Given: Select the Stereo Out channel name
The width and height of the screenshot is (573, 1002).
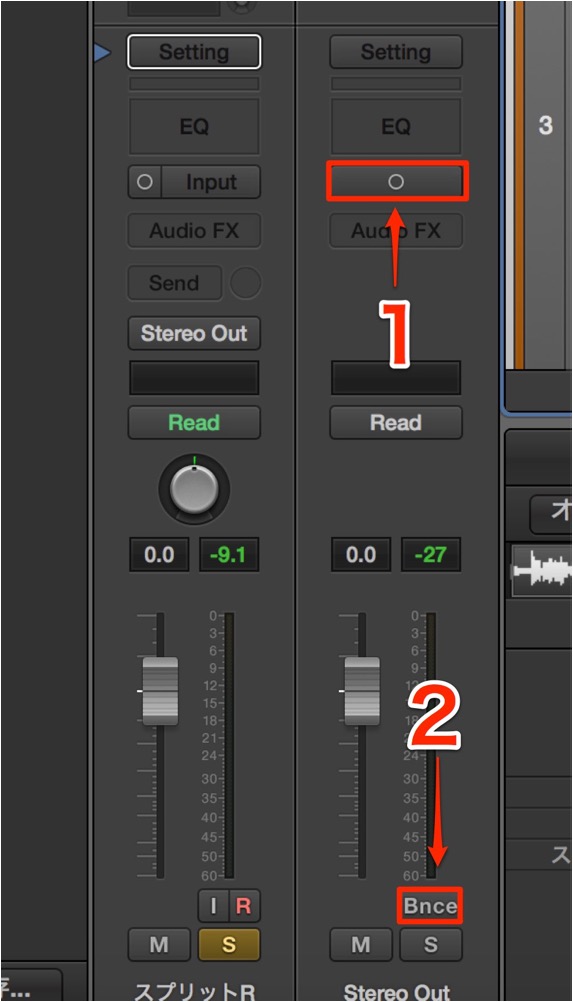Looking at the screenshot, I should (396, 992).
